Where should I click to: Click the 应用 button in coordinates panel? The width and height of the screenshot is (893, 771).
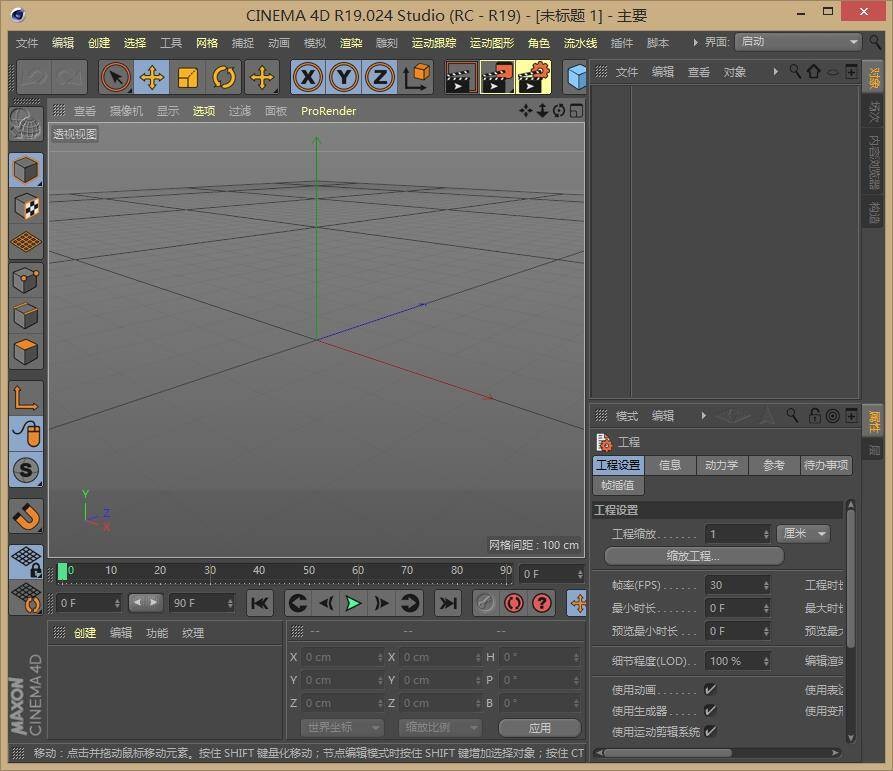(539, 728)
